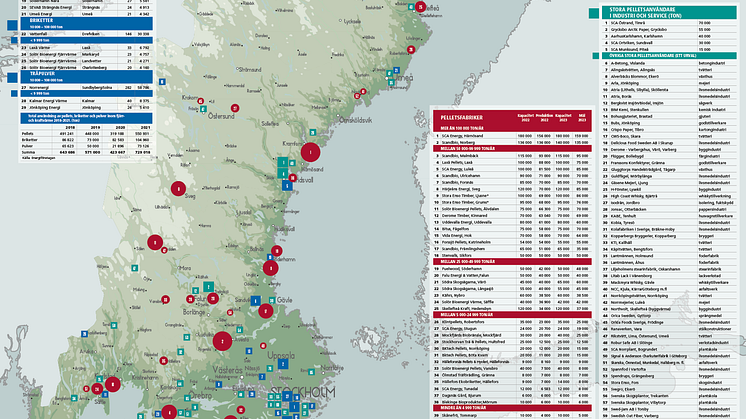The image size is (746, 419).
Task: Click the 'Umeå Energi' row in left table
Action: pyautogui.click(x=86, y=14)
